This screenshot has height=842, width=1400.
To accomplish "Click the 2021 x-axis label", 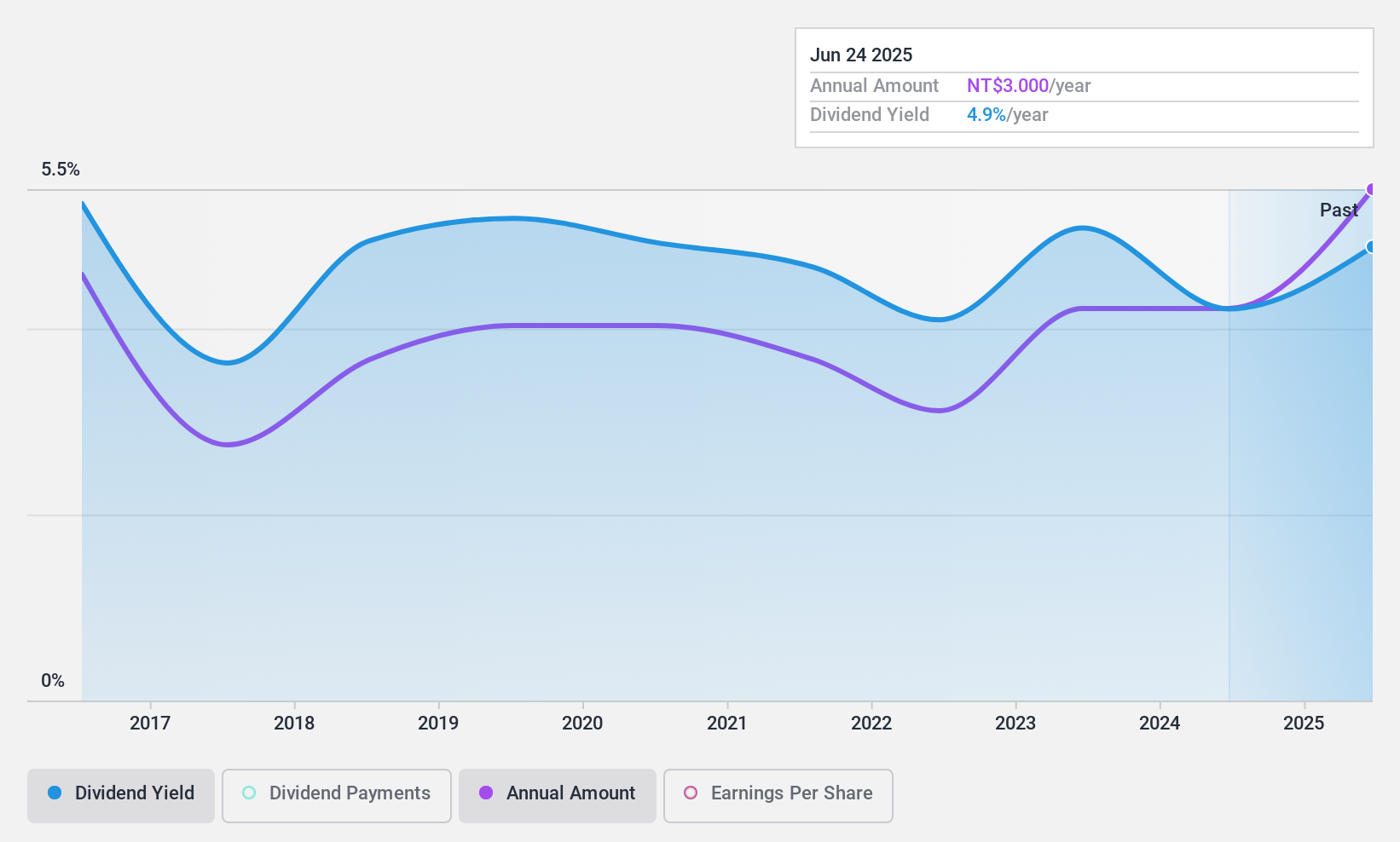I will pos(727,724).
